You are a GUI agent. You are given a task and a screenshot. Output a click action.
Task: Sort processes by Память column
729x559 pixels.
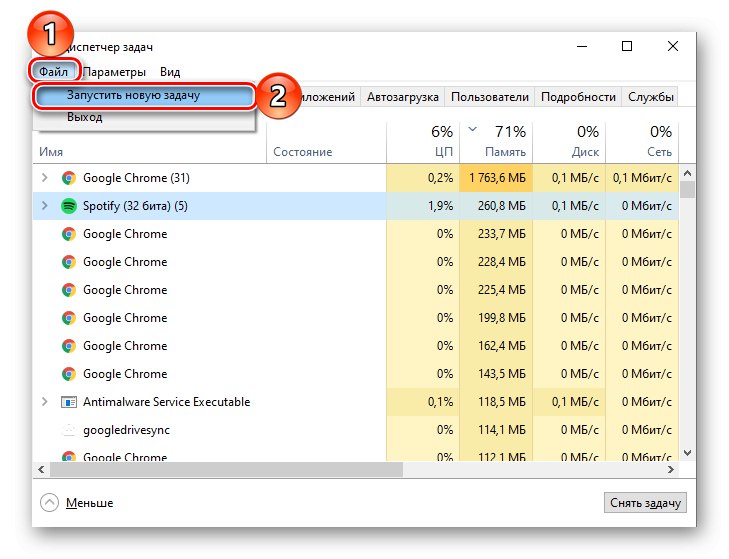pos(497,141)
